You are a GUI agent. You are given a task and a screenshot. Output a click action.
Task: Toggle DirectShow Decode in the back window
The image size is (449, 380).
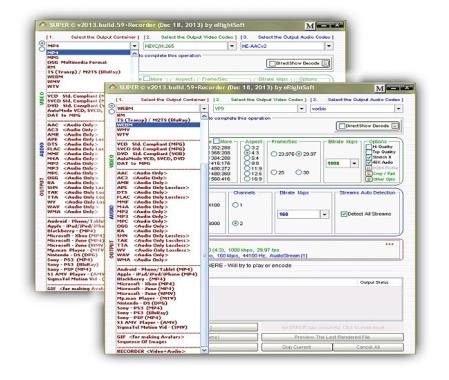[x=272, y=63]
